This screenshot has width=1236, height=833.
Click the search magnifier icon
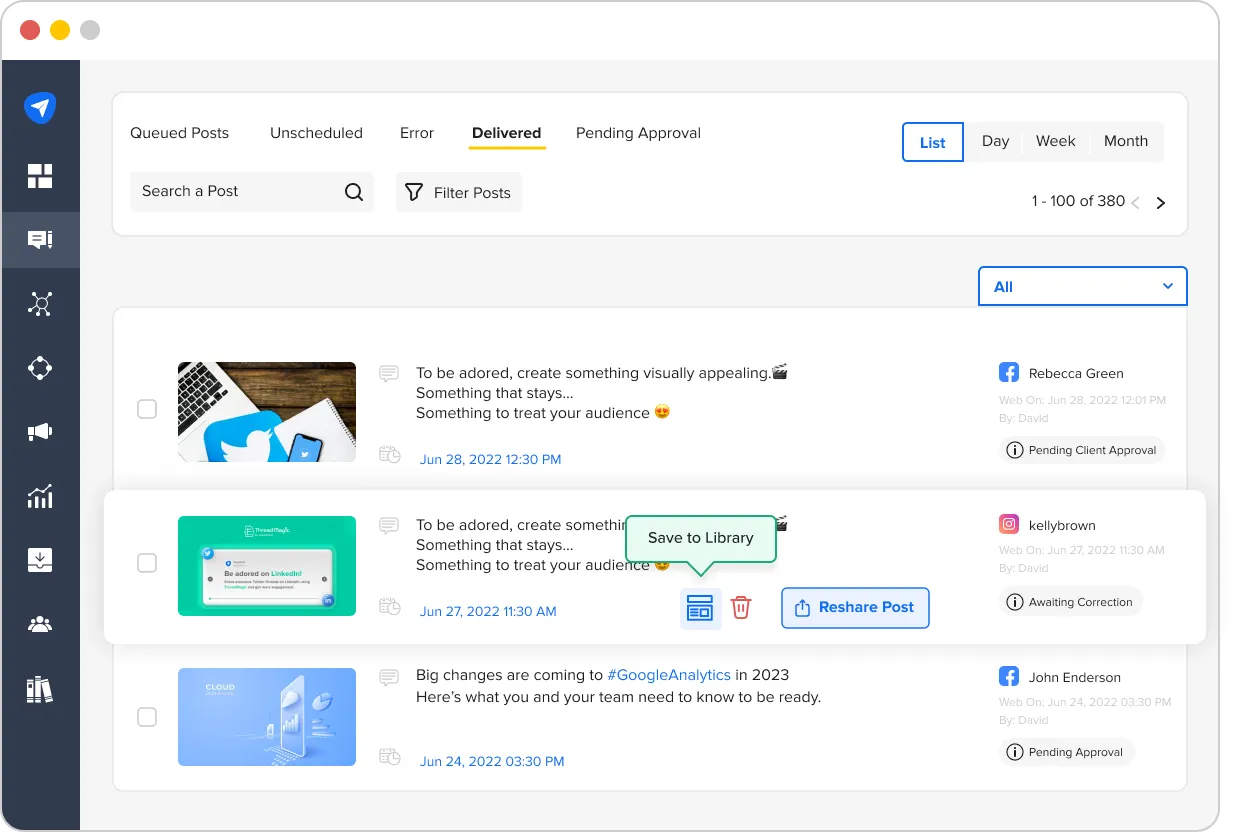click(x=354, y=192)
